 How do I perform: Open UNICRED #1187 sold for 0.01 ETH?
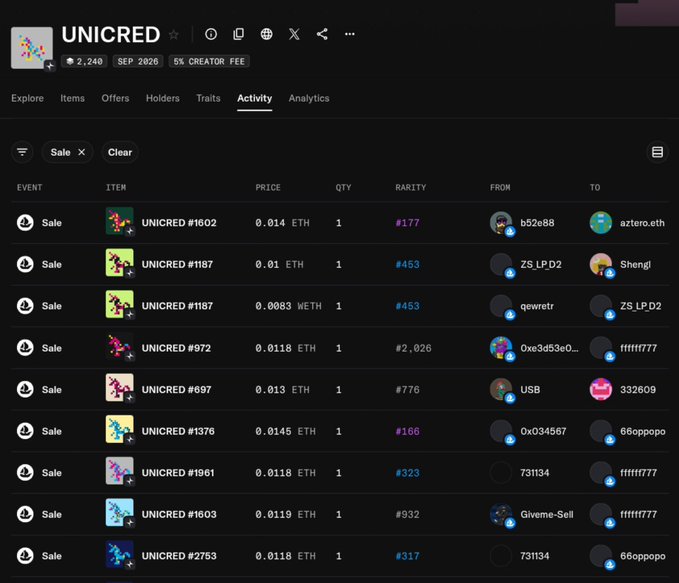(x=177, y=264)
